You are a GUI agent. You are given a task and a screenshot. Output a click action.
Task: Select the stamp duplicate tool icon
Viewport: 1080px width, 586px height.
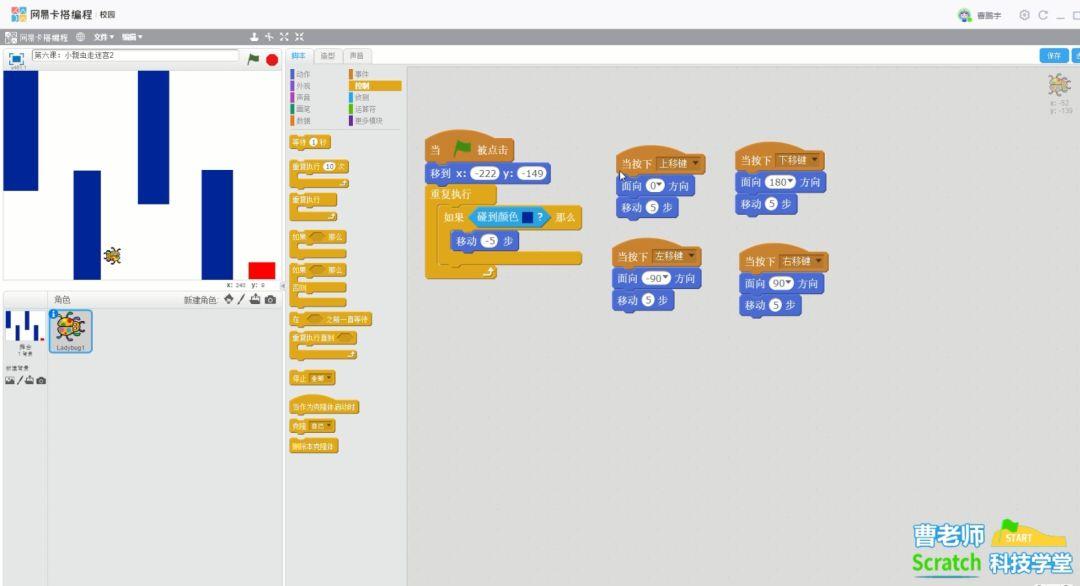(254, 37)
